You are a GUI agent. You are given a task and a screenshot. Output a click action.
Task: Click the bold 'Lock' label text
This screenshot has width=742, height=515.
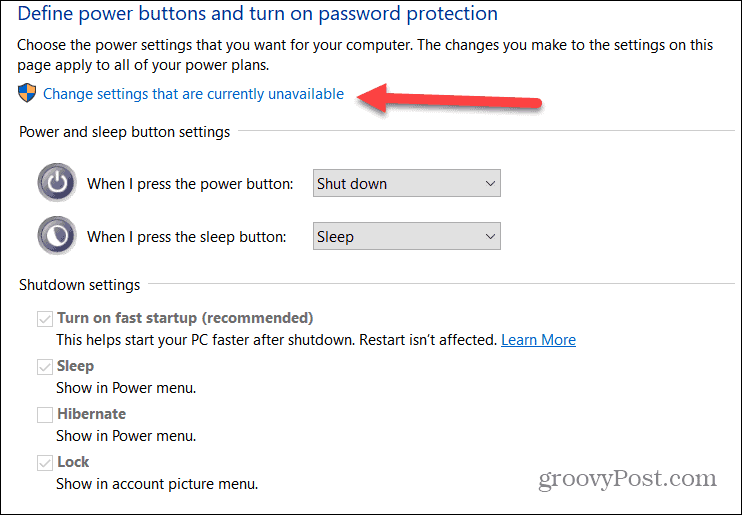[73, 462]
